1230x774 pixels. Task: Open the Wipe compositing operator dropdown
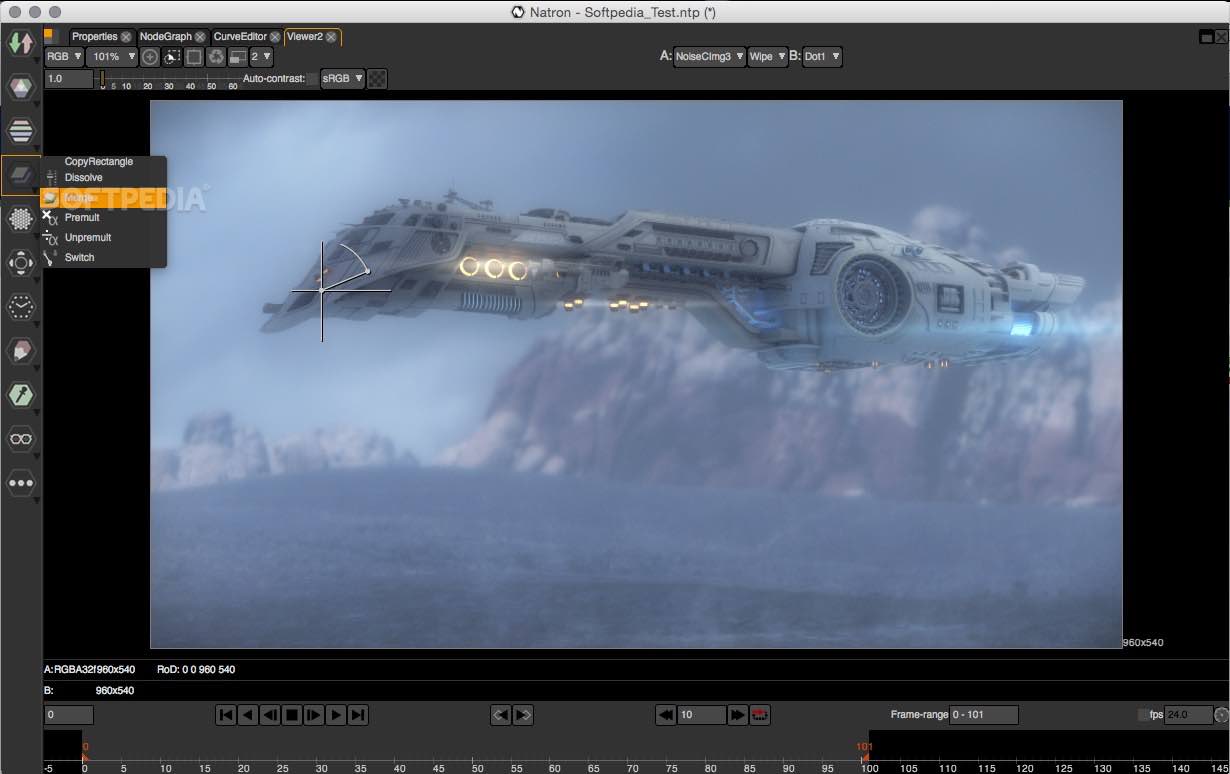pos(767,56)
